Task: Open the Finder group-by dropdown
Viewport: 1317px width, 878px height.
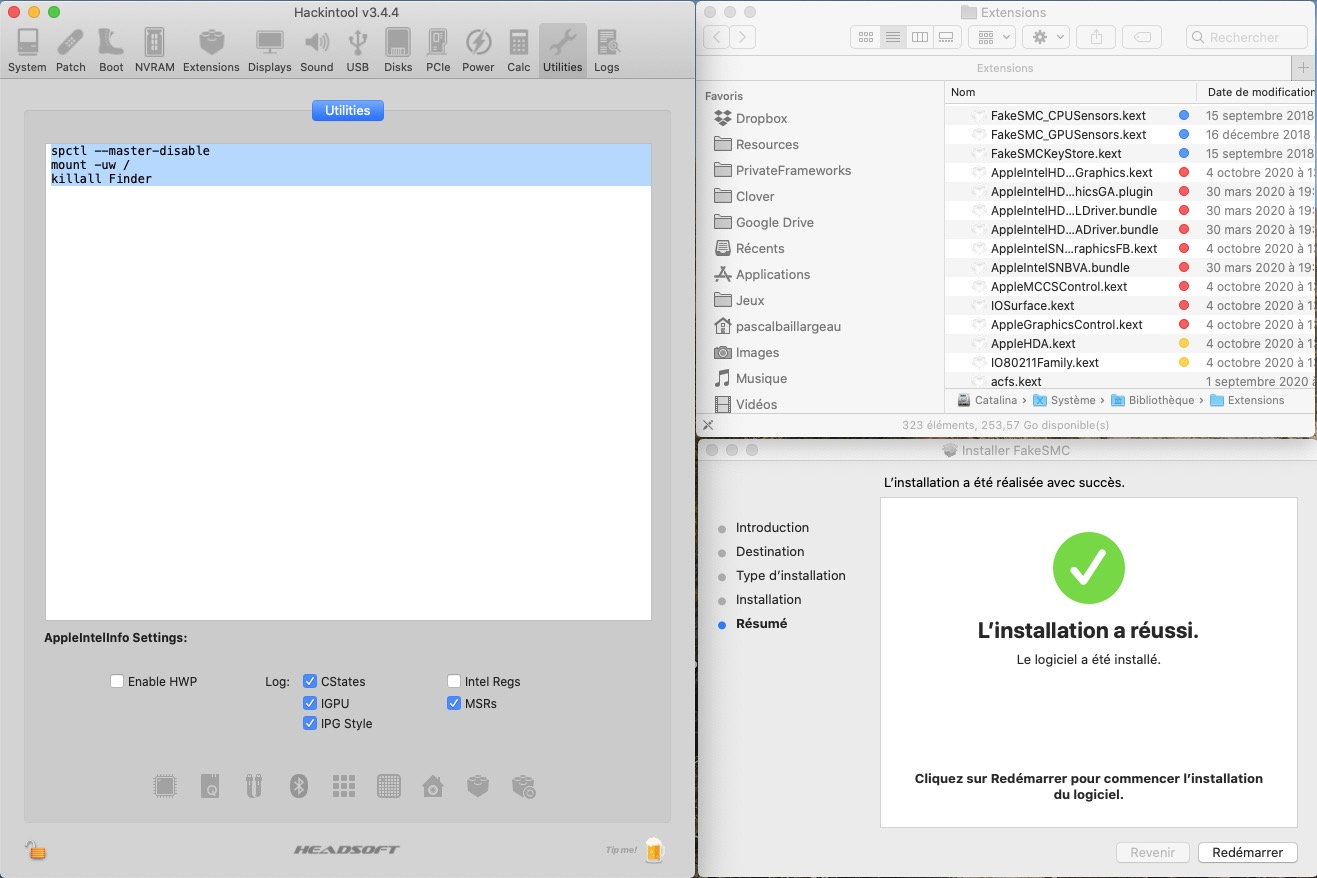Action: (x=992, y=37)
